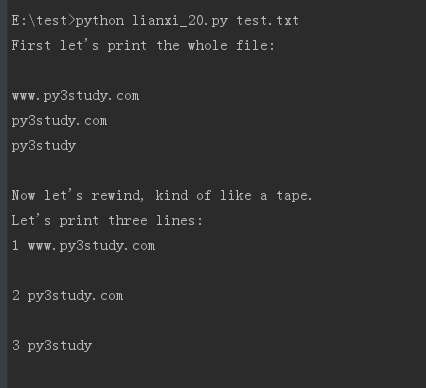Click the word 'tape.' in rewind line

[x=294, y=196]
